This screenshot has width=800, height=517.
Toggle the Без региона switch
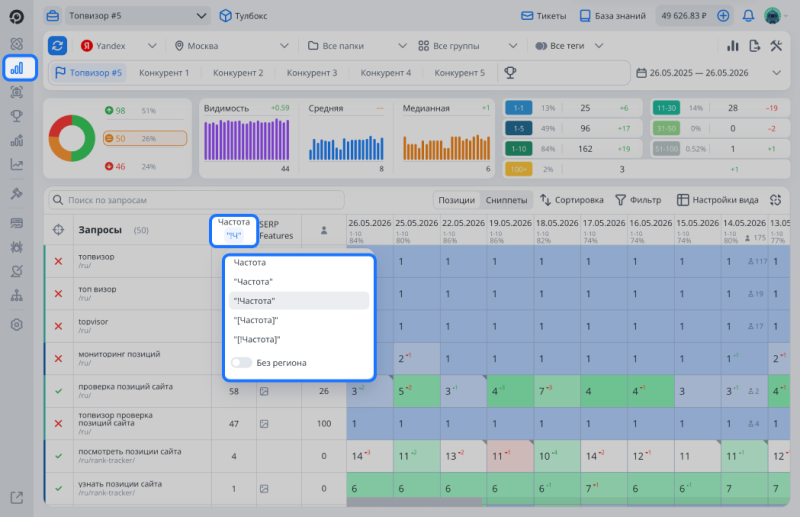click(x=241, y=362)
